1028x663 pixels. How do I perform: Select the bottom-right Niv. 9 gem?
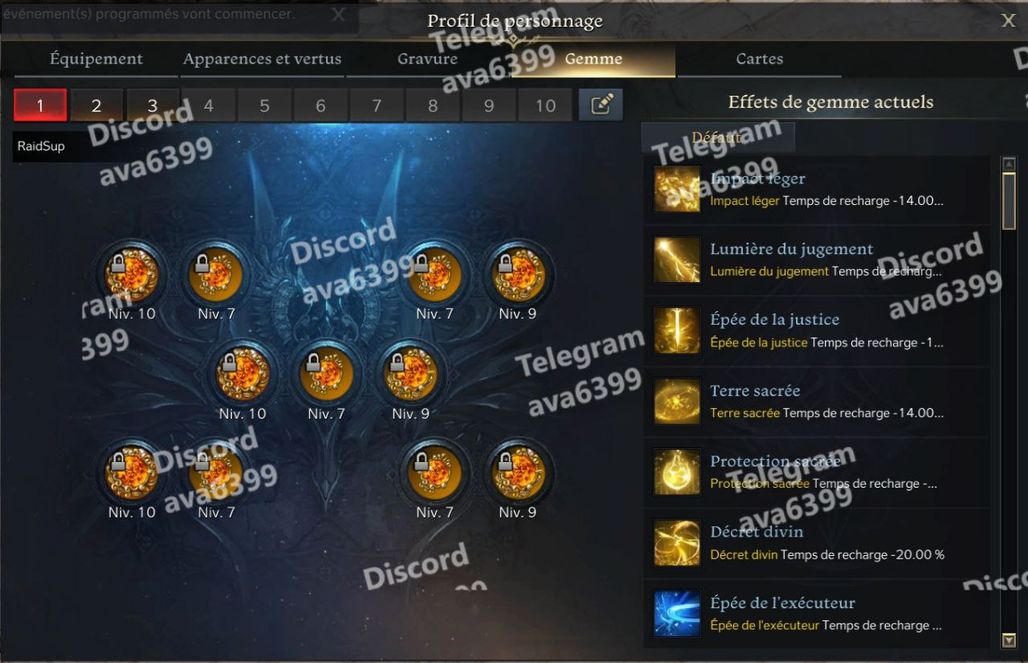(518, 473)
